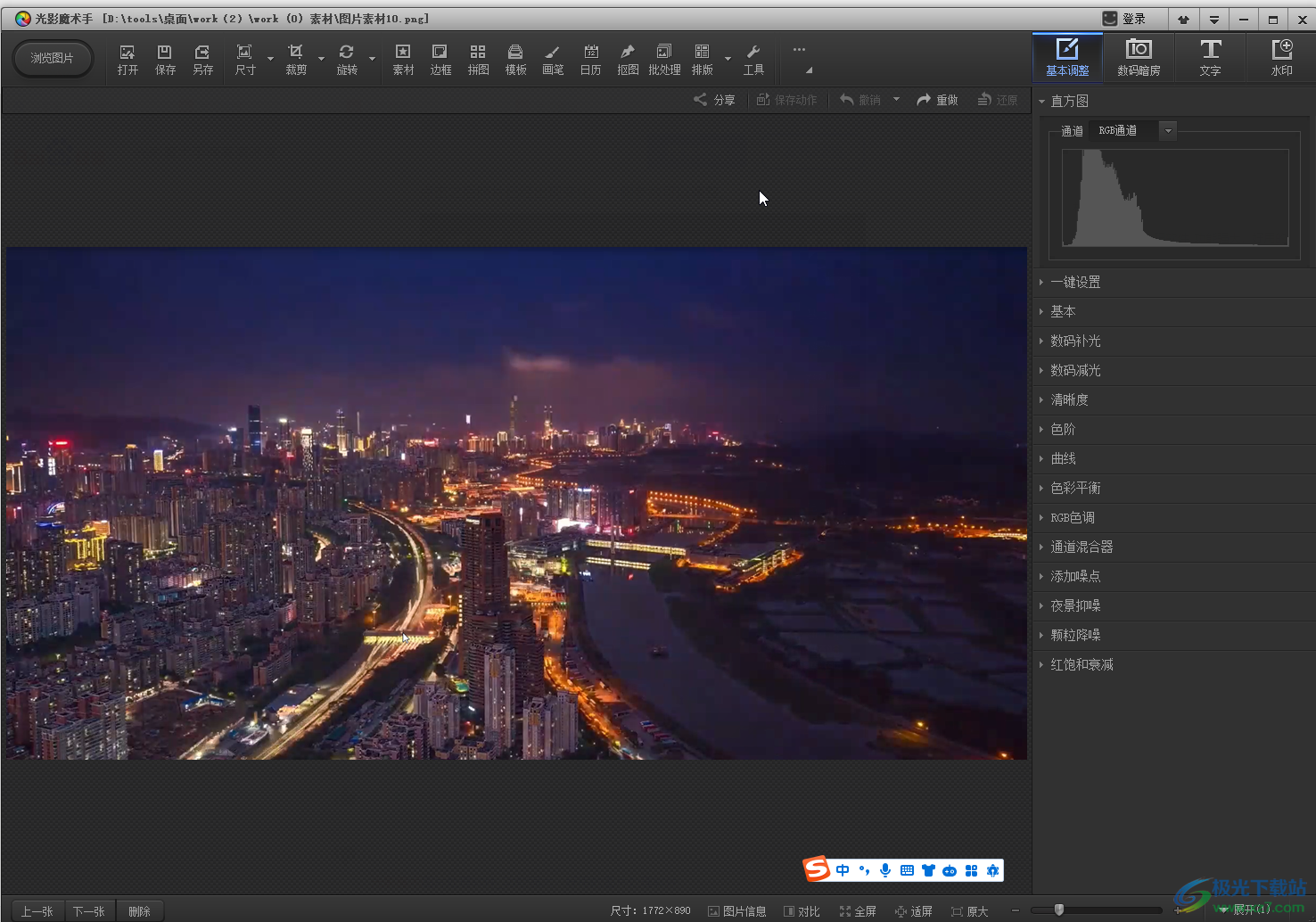
Task: Click the 登录 (Login) button
Action: point(1124,19)
